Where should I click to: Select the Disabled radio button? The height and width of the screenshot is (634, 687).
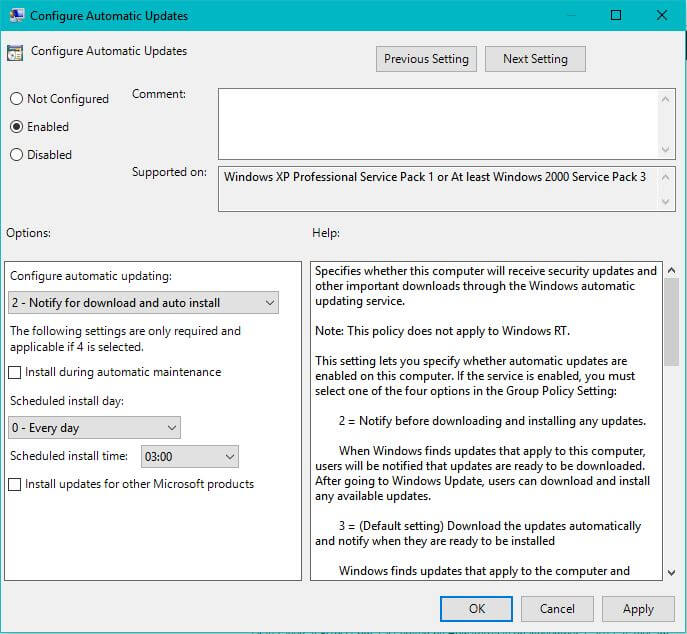[16, 155]
